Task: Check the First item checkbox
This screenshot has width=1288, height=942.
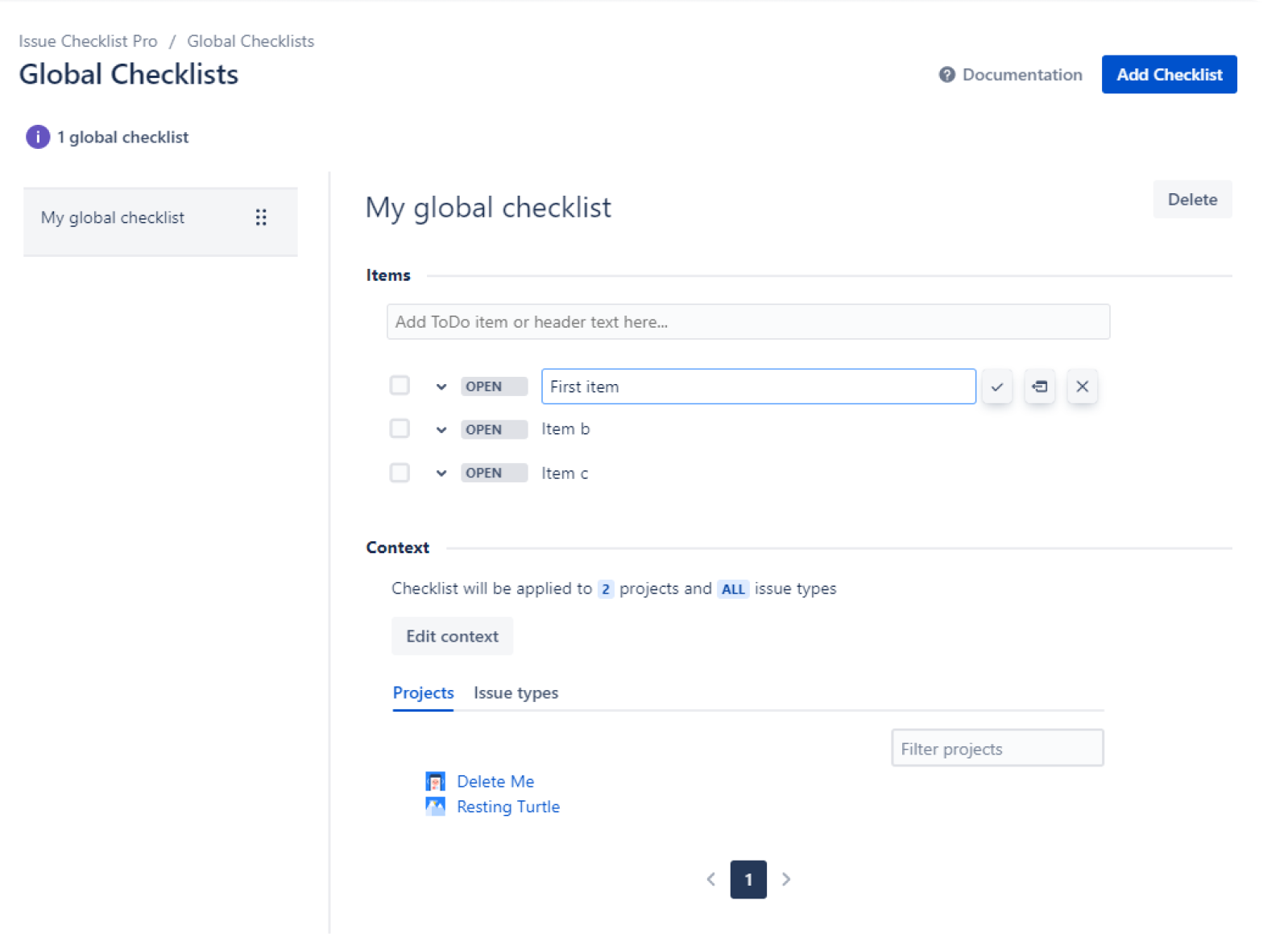Action: pyautogui.click(x=400, y=386)
